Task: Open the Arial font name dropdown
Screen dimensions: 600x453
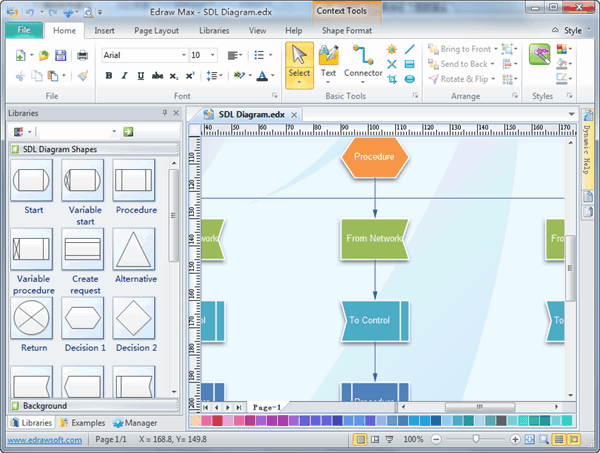Action: click(x=181, y=55)
